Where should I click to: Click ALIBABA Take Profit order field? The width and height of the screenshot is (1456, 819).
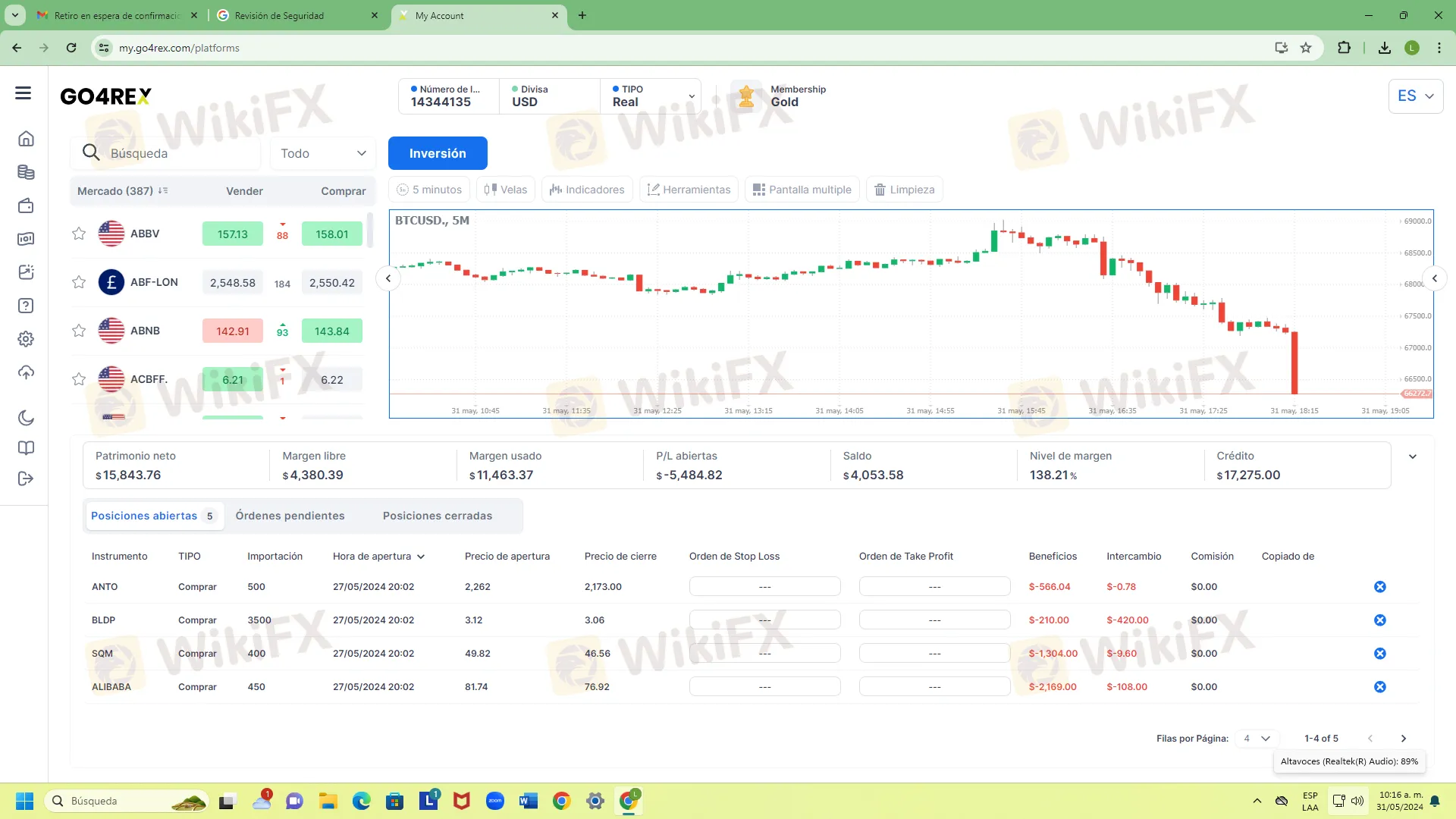(x=934, y=687)
